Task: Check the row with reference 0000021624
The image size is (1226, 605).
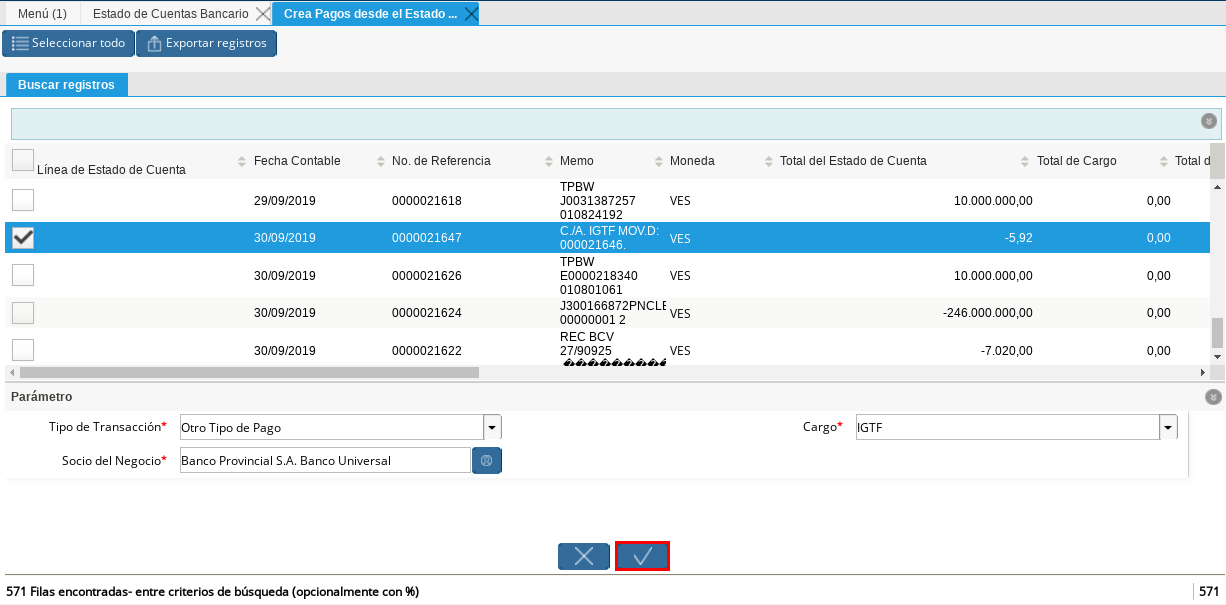Action: (x=22, y=313)
